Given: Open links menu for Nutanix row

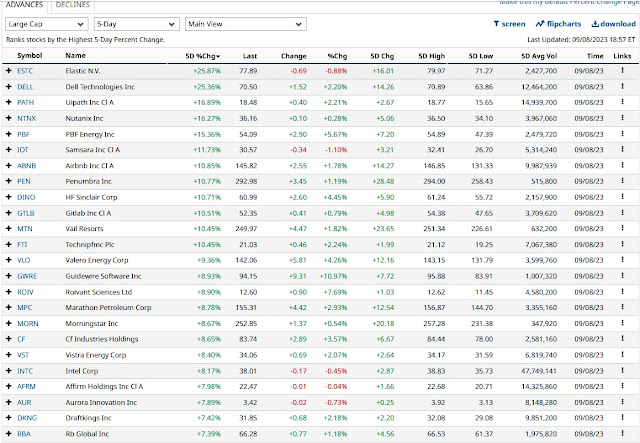Looking at the screenshot, I should pyautogui.click(x=622, y=118).
